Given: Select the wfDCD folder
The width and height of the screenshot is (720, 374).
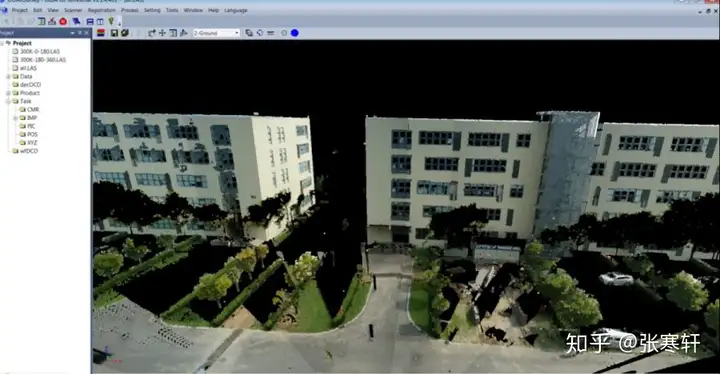Looking at the screenshot, I should (x=29, y=151).
